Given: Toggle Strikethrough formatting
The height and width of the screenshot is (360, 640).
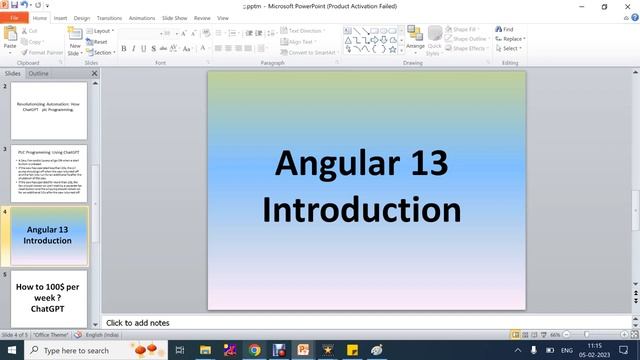Looking at the screenshot, I should point(163,49).
